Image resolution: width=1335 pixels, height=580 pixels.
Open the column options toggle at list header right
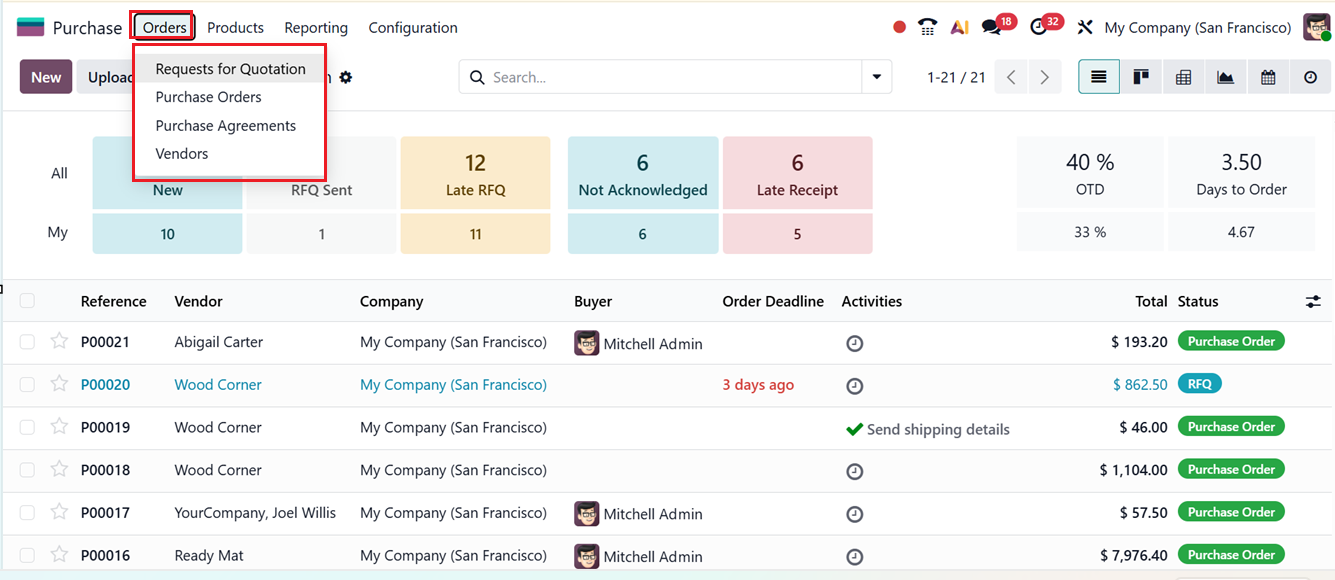[x=1313, y=300]
